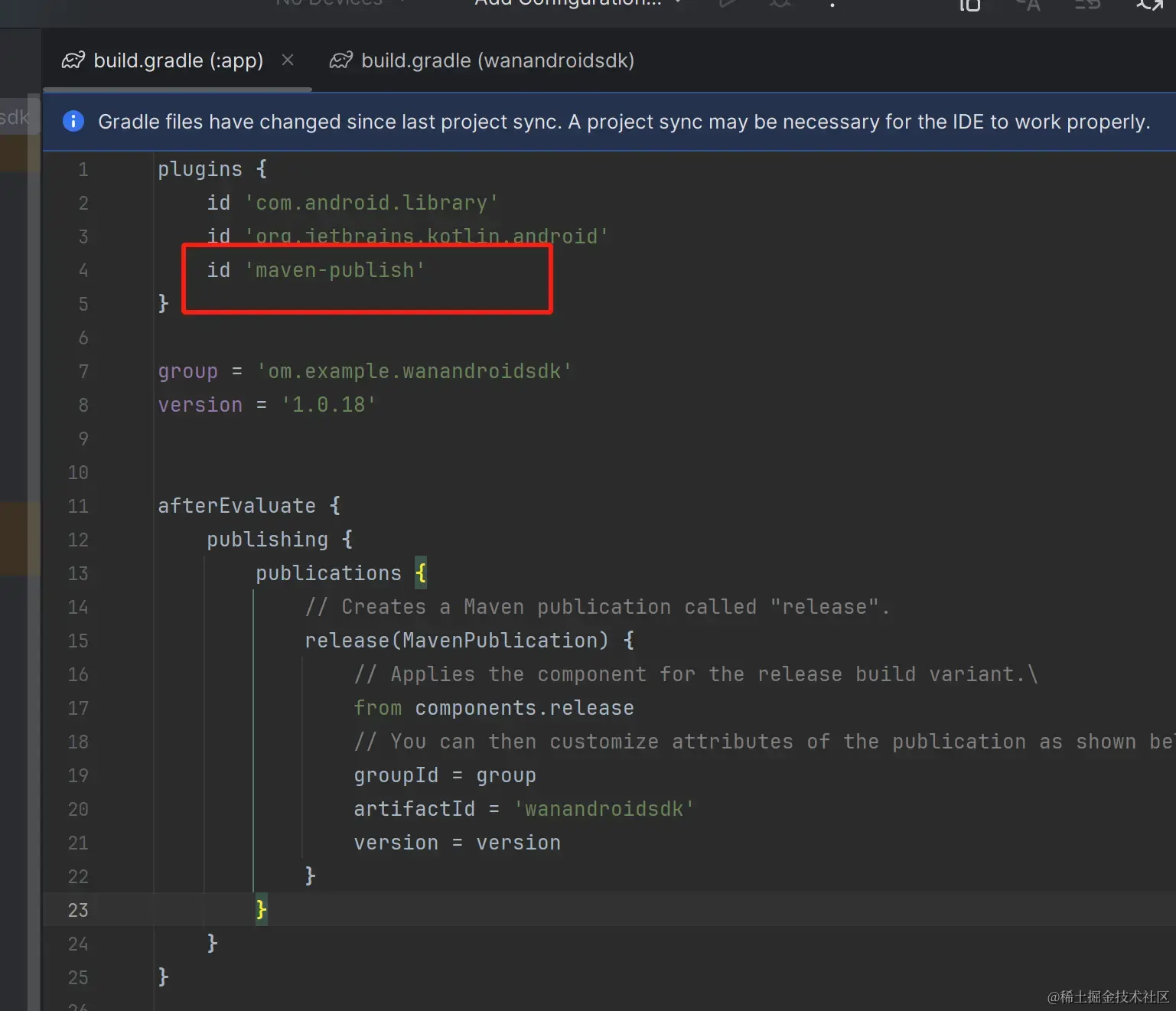Click the from components.release statement
This screenshot has height=1011, width=1176.
pyautogui.click(x=494, y=708)
